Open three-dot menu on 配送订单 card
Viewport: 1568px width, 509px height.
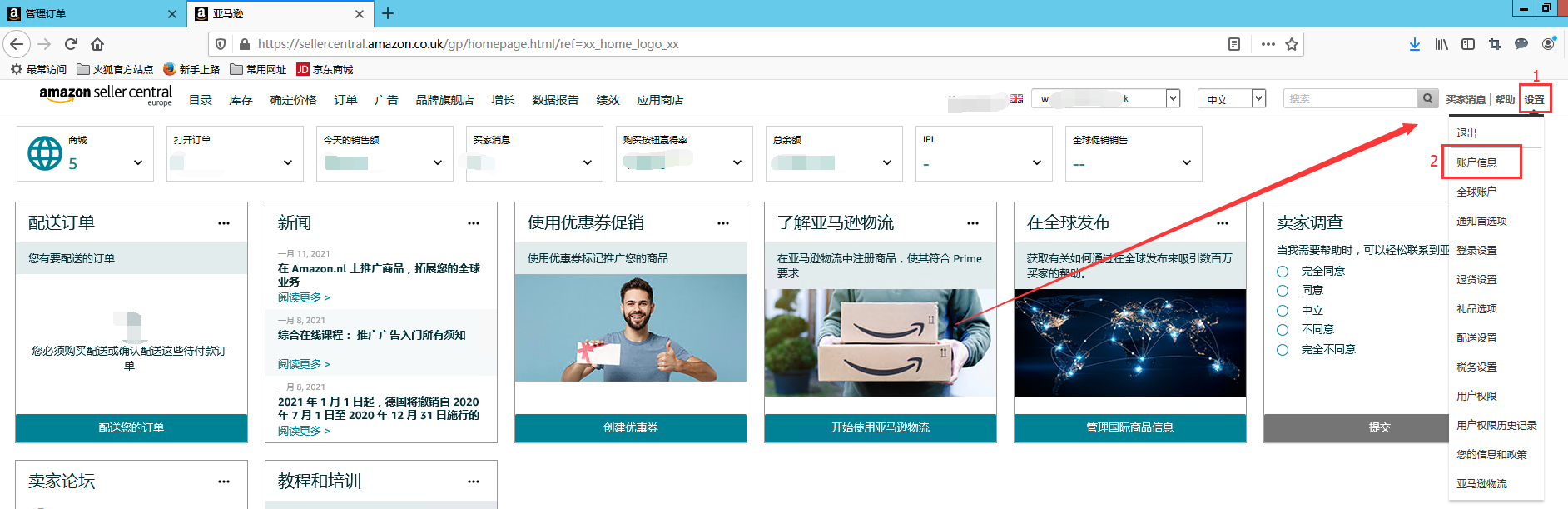click(224, 223)
